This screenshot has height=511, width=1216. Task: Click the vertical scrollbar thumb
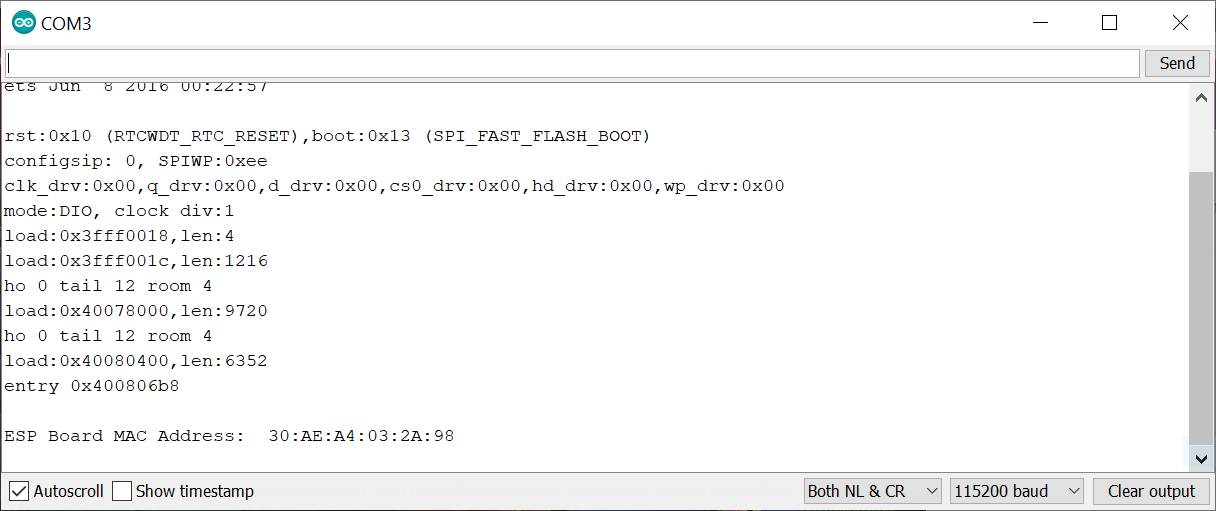coord(1201,303)
